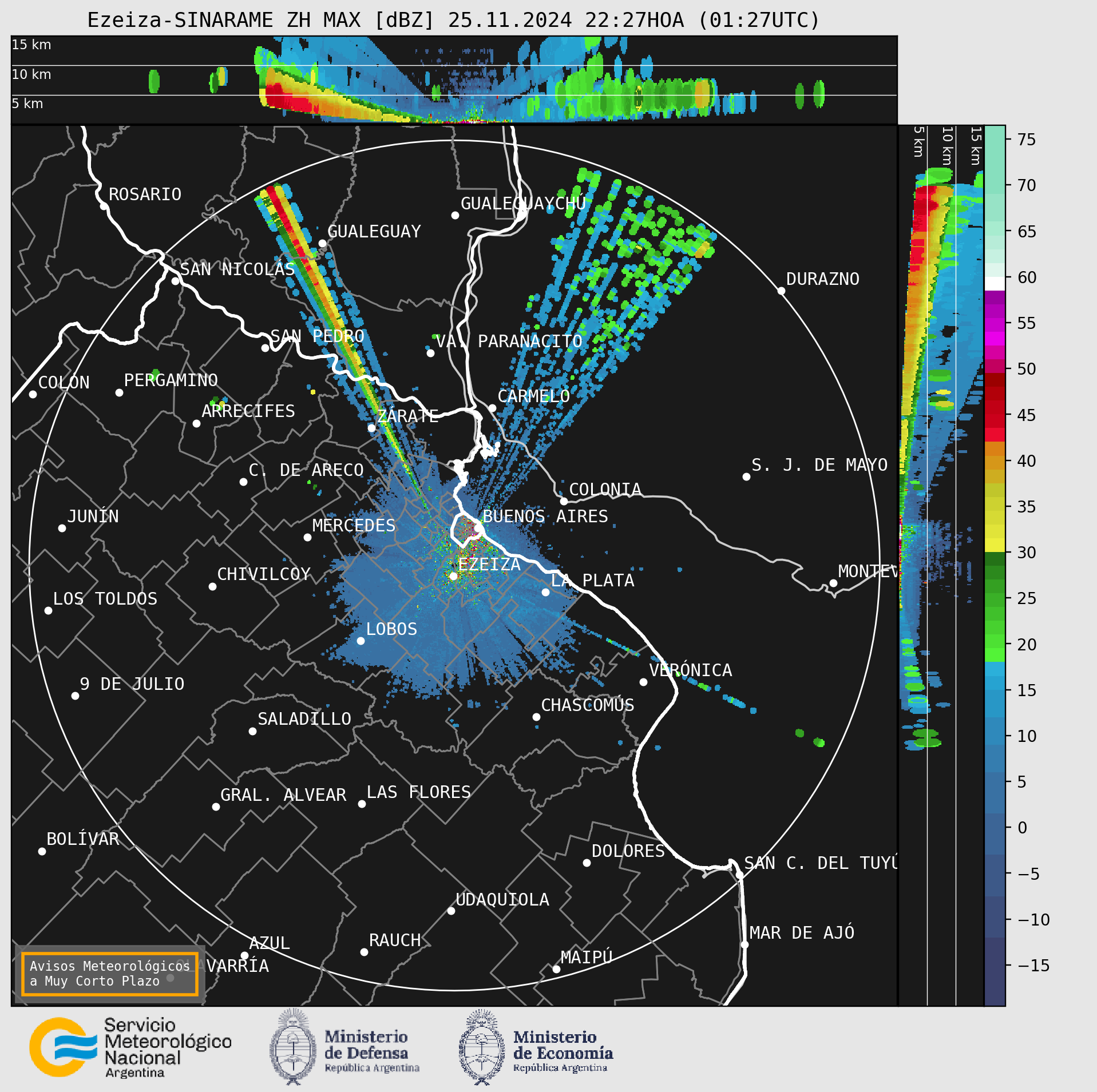Click the LOBOS city label

tap(391, 629)
